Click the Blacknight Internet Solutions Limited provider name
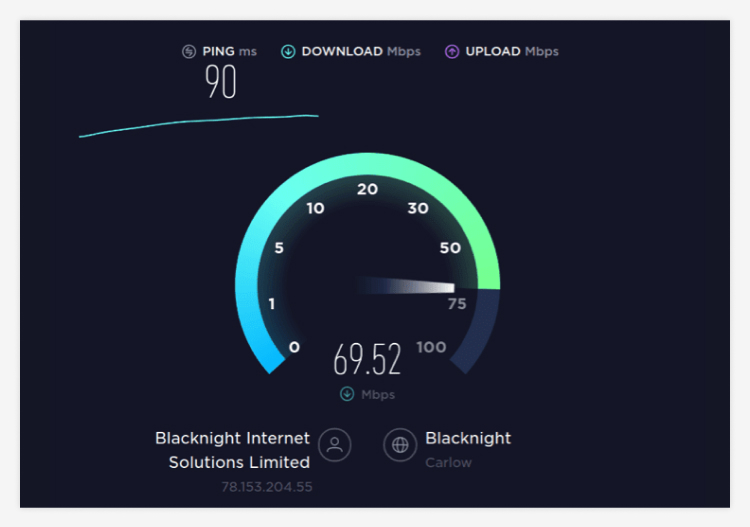Screen dimensions: 750x527 tap(232, 450)
